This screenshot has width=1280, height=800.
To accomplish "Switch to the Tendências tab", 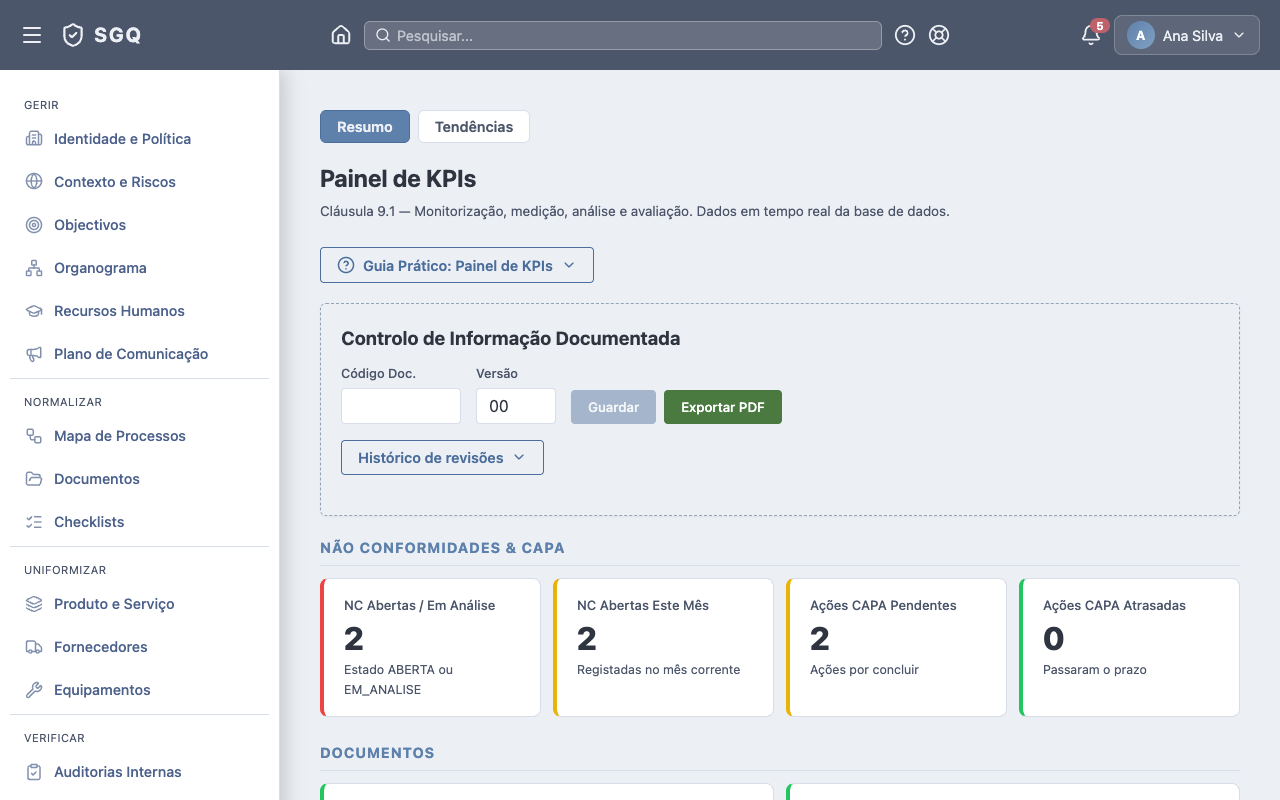I will tap(474, 127).
